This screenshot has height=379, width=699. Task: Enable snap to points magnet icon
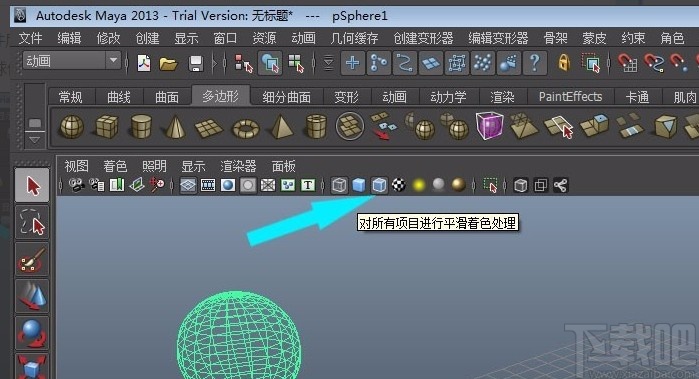coord(678,63)
